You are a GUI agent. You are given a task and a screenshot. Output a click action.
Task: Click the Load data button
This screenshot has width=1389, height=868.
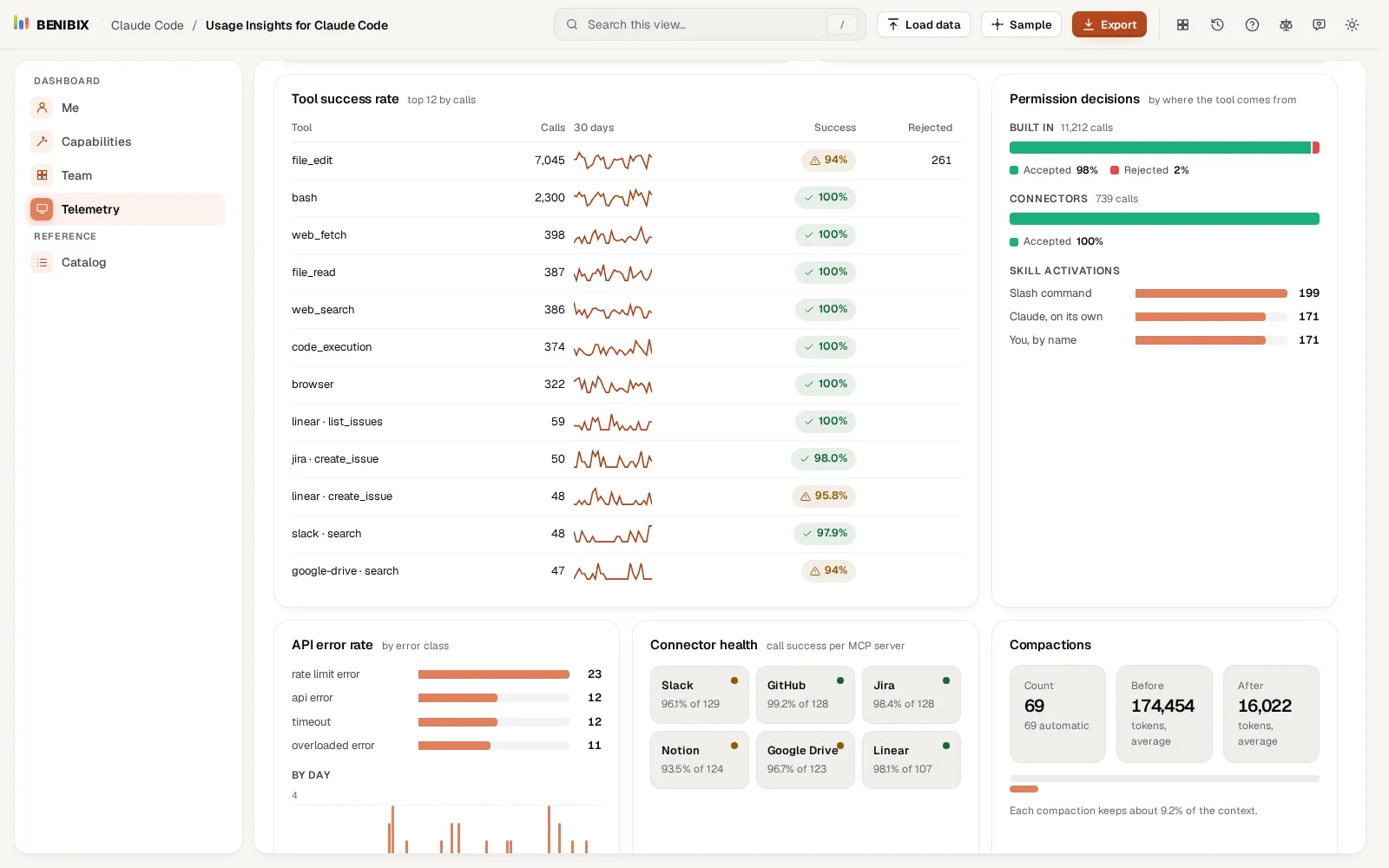coord(924,24)
